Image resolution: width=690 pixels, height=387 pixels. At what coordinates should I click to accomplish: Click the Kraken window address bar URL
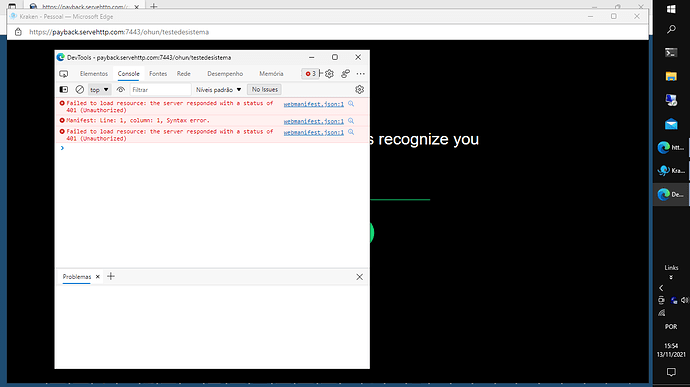[x=119, y=32]
